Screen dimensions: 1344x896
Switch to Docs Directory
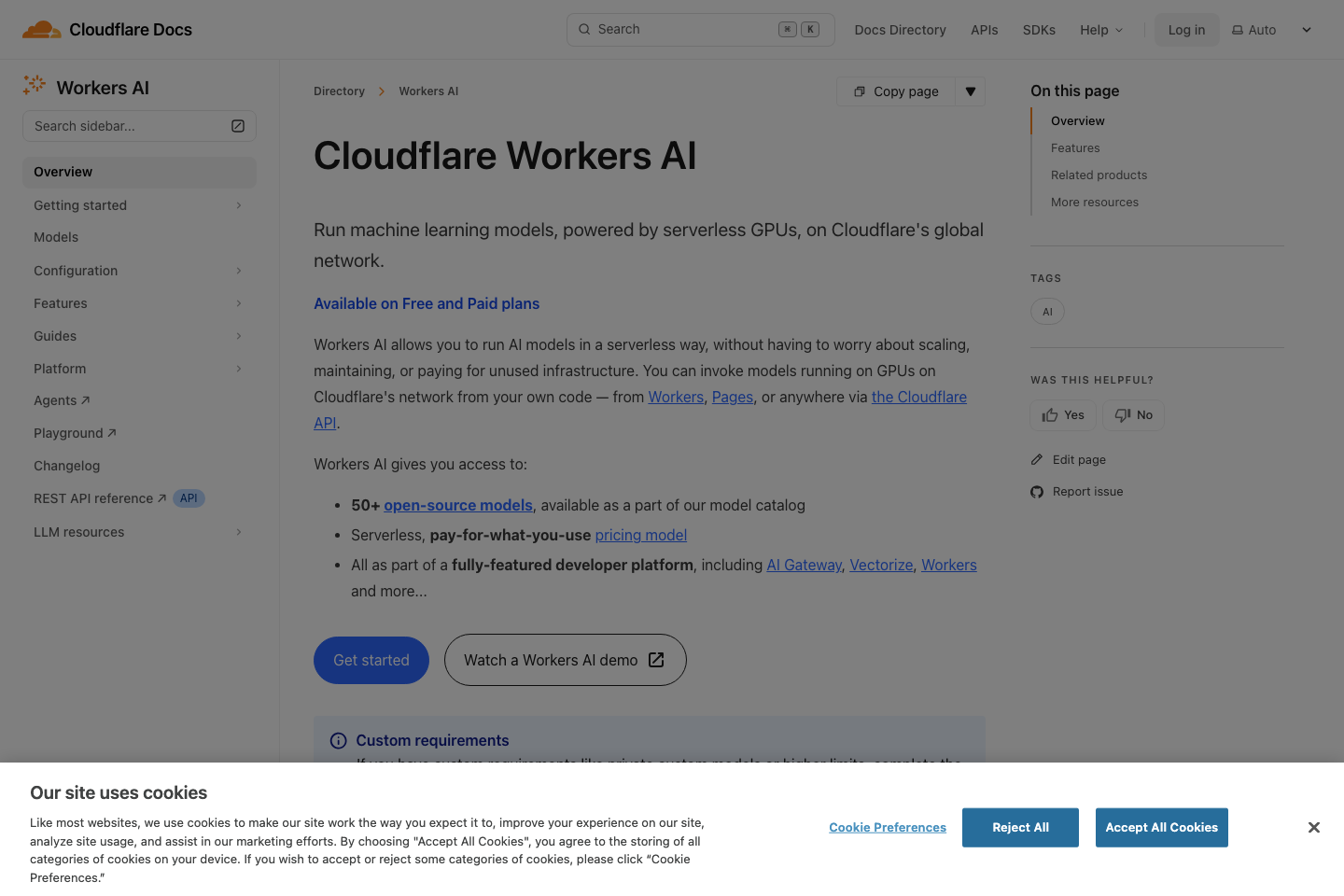900,29
